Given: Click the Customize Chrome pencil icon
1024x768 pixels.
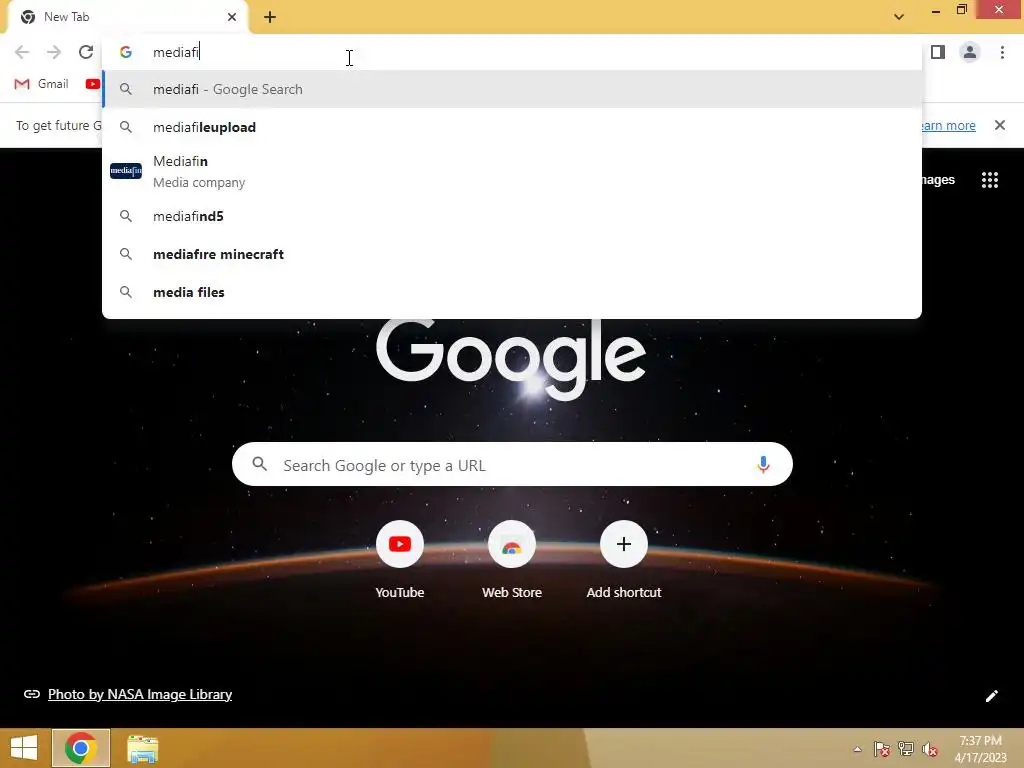Looking at the screenshot, I should point(991,696).
